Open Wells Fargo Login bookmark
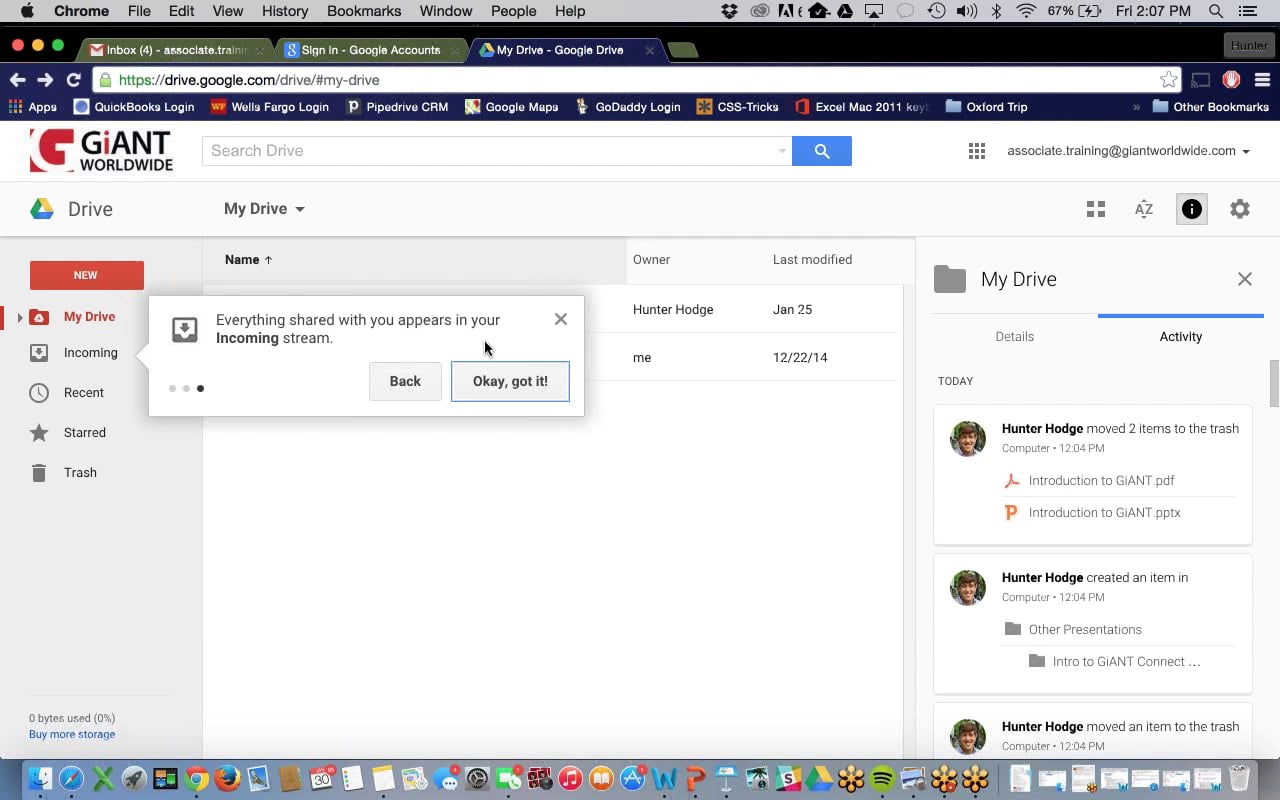Image resolution: width=1280 pixels, height=800 pixels. [270, 107]
